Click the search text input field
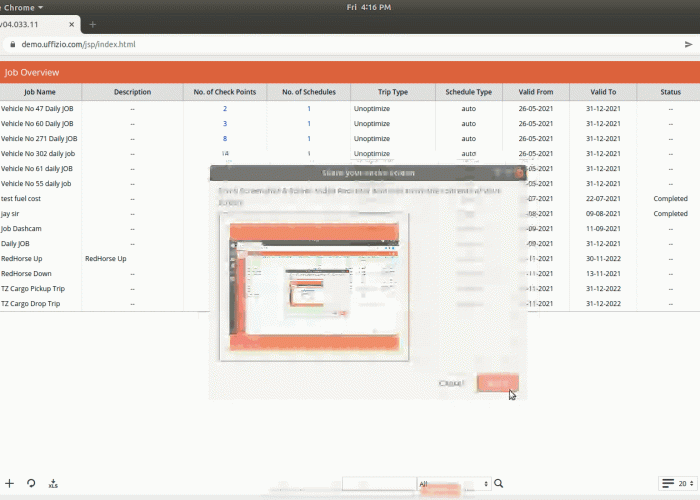The width and height of the screenshot is (700, 500). (x=378, y=484)
